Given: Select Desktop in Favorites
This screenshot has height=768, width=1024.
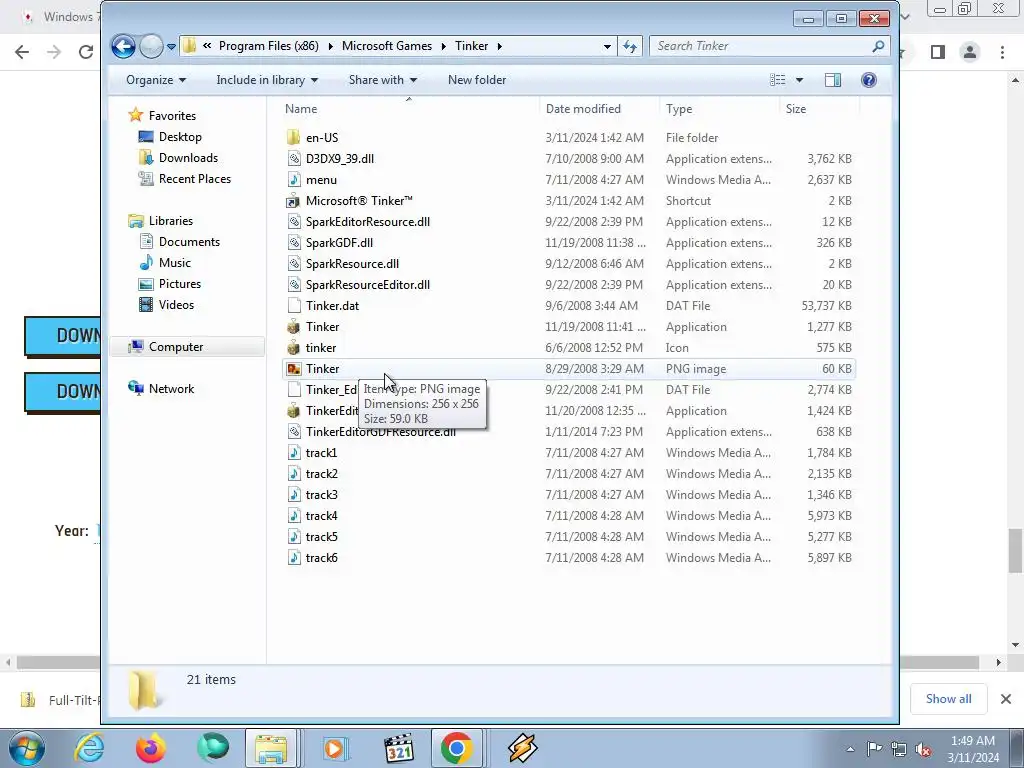Looking at the screenshot, I should 180,136.
